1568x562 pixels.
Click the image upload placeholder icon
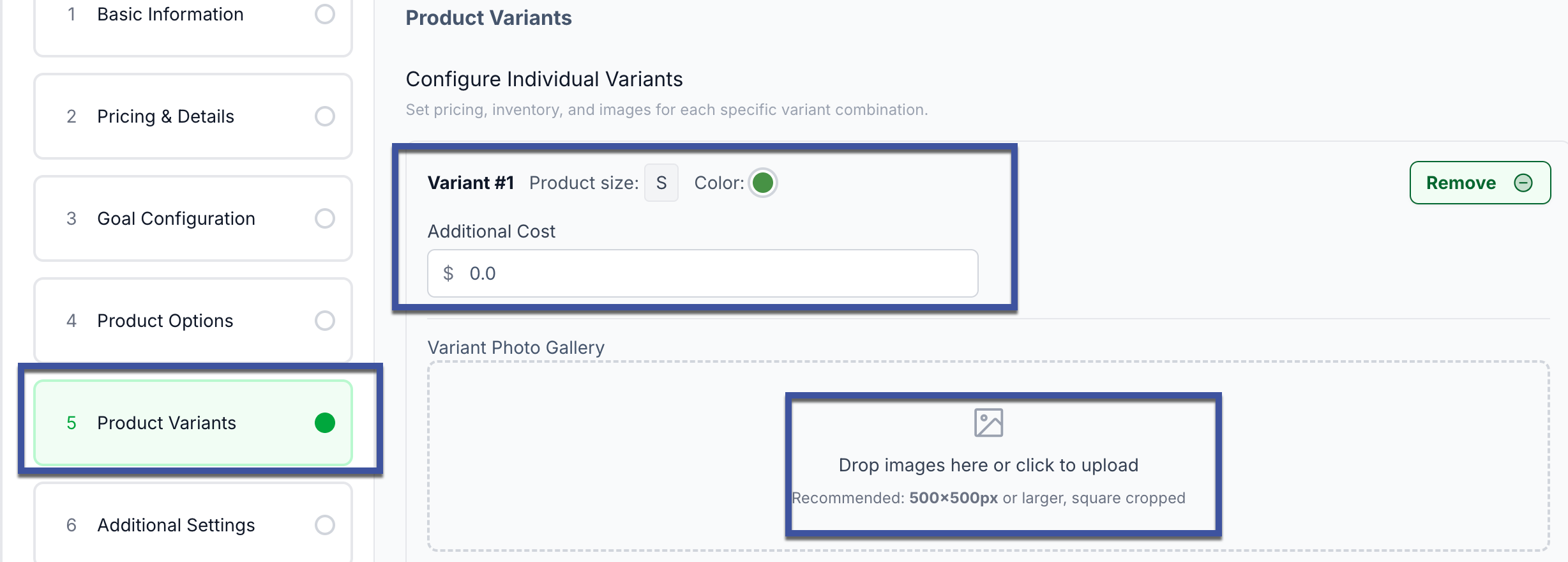pyautogui.click(x=988, y=423)
